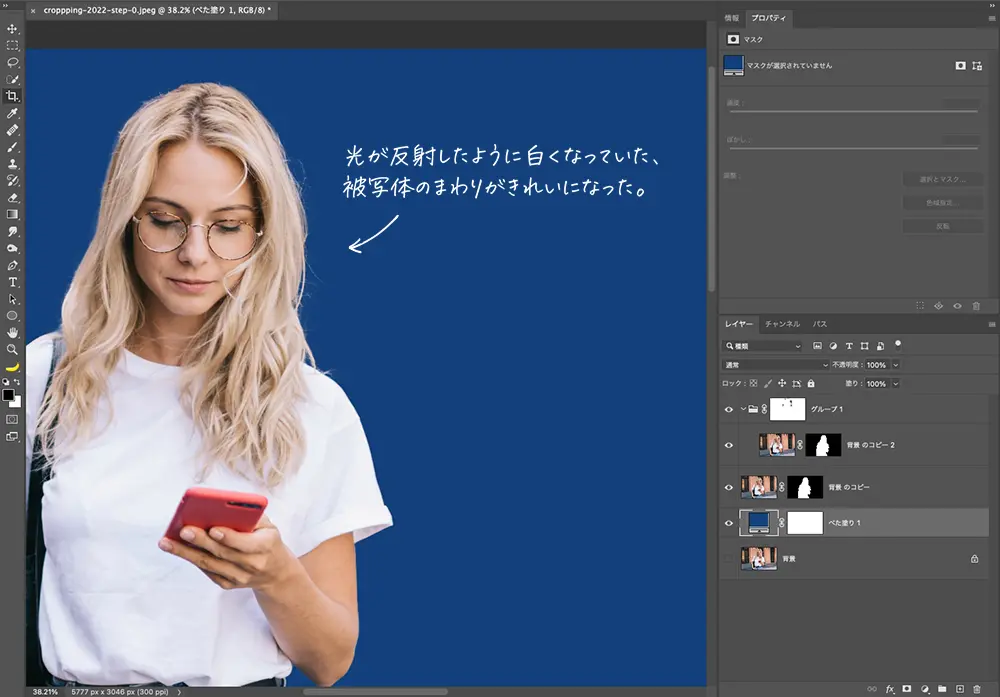
Task: Select the Move tool
Action: (13, 31)
